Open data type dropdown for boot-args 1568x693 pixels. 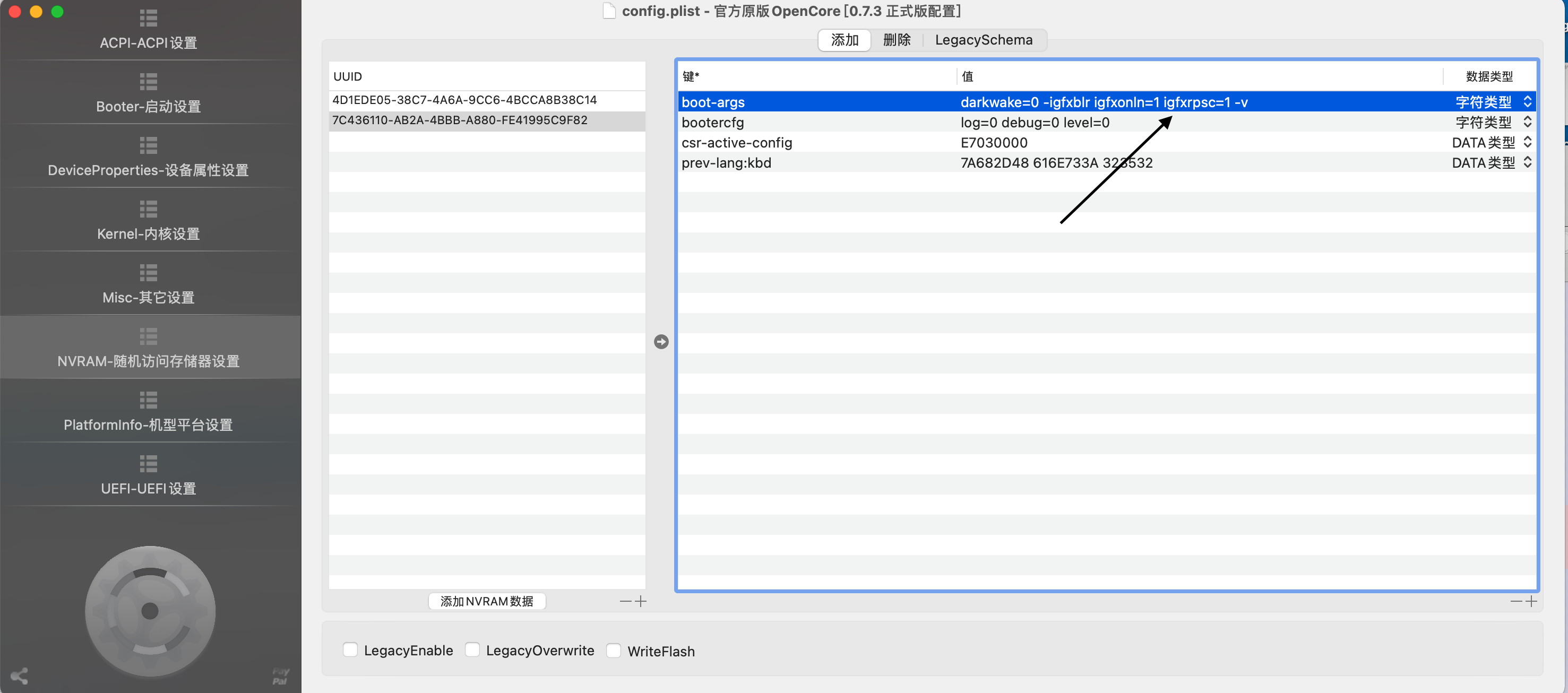click(1527, 101)
